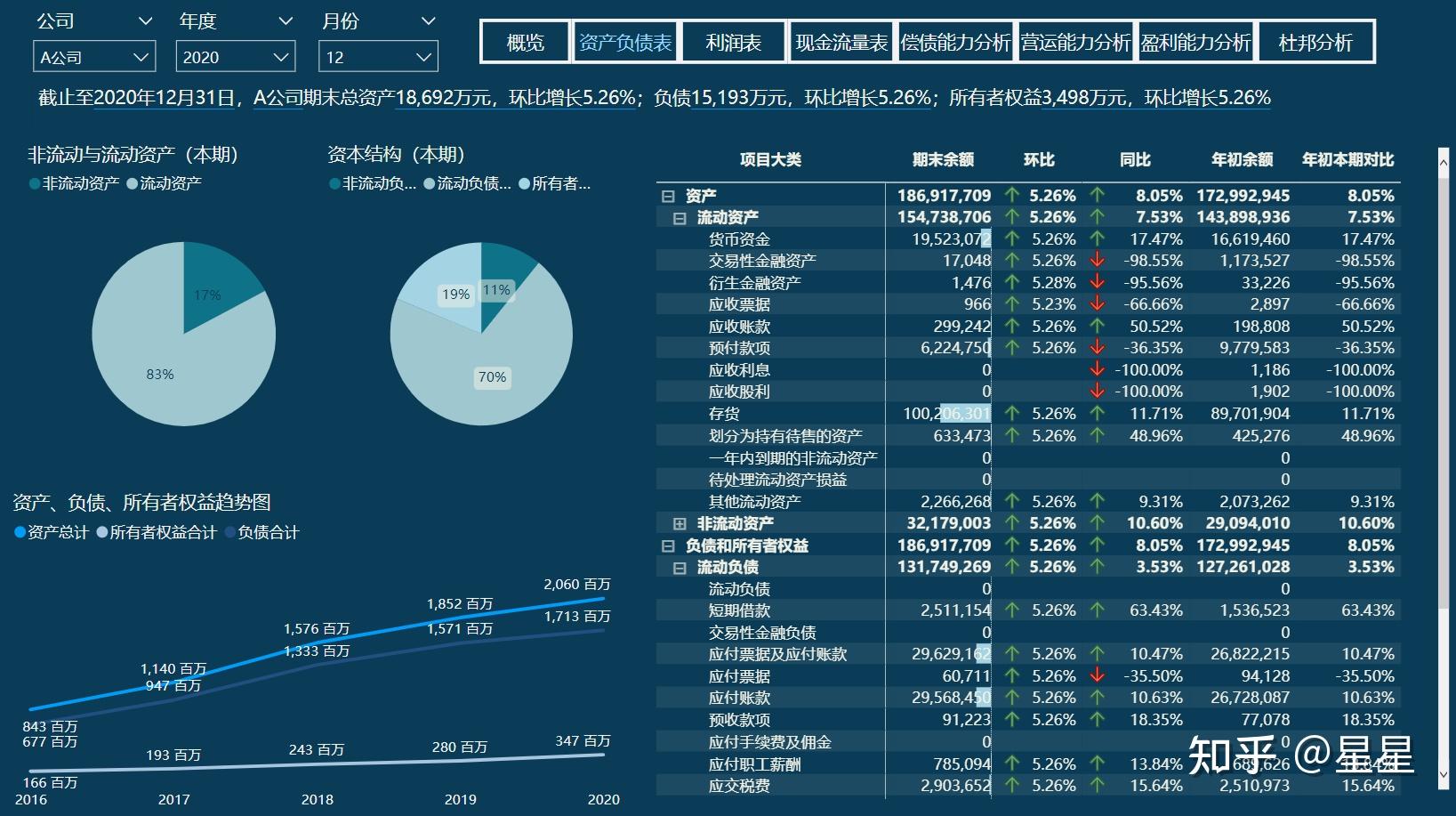This screenshot has height=816, width=1456.
Task: Sort by the 环比 column header
Action: point(1039,160)
